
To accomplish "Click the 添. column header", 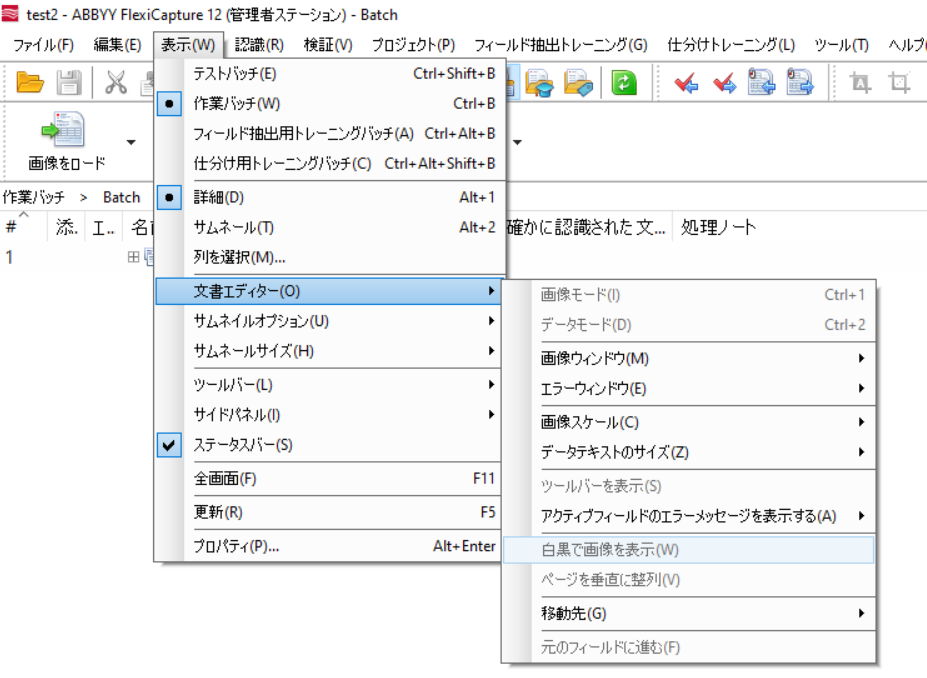I will 66,226.
